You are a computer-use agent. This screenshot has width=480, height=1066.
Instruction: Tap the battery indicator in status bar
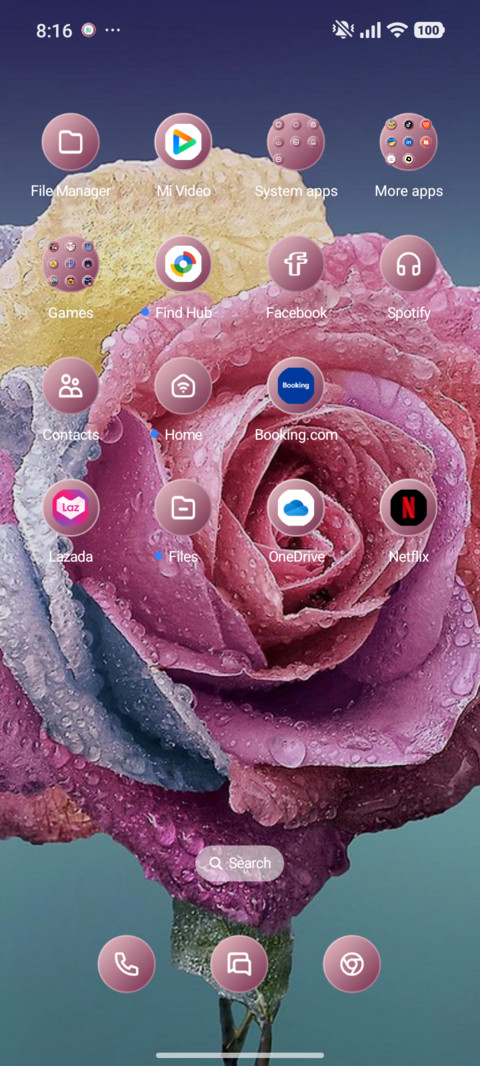coord(429,30)
